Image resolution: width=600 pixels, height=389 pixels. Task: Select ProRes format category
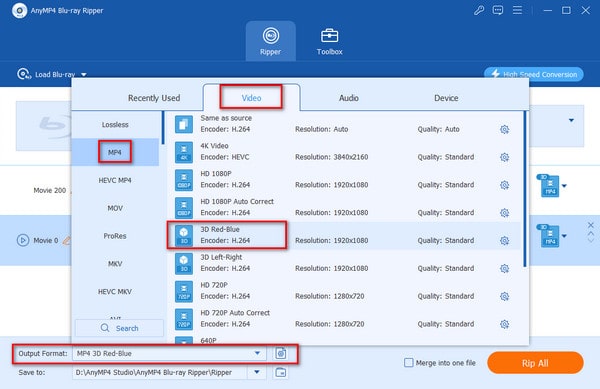(x=115, y=236)
